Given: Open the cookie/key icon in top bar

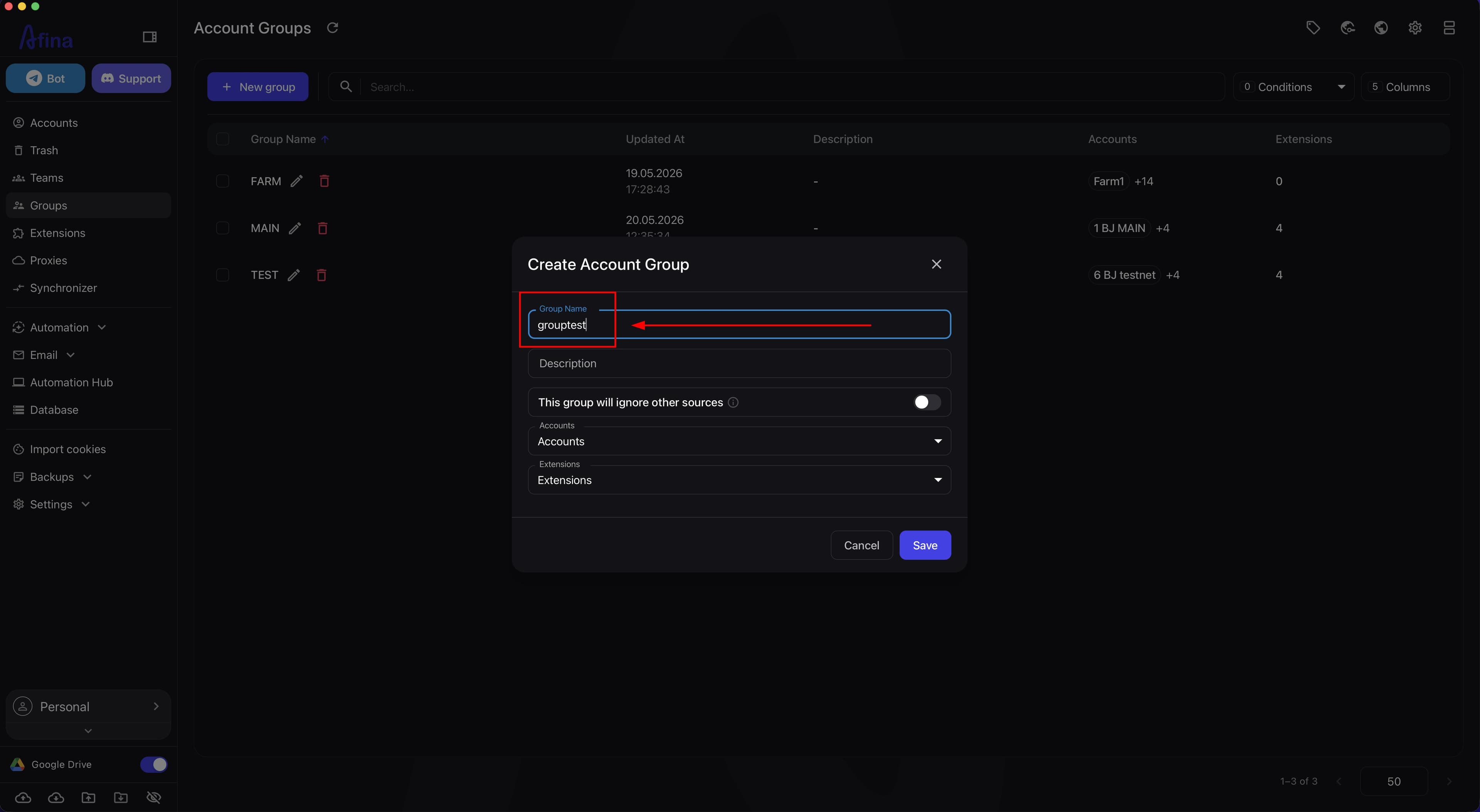Looking at the screenshot, I should coord(1347,28).
